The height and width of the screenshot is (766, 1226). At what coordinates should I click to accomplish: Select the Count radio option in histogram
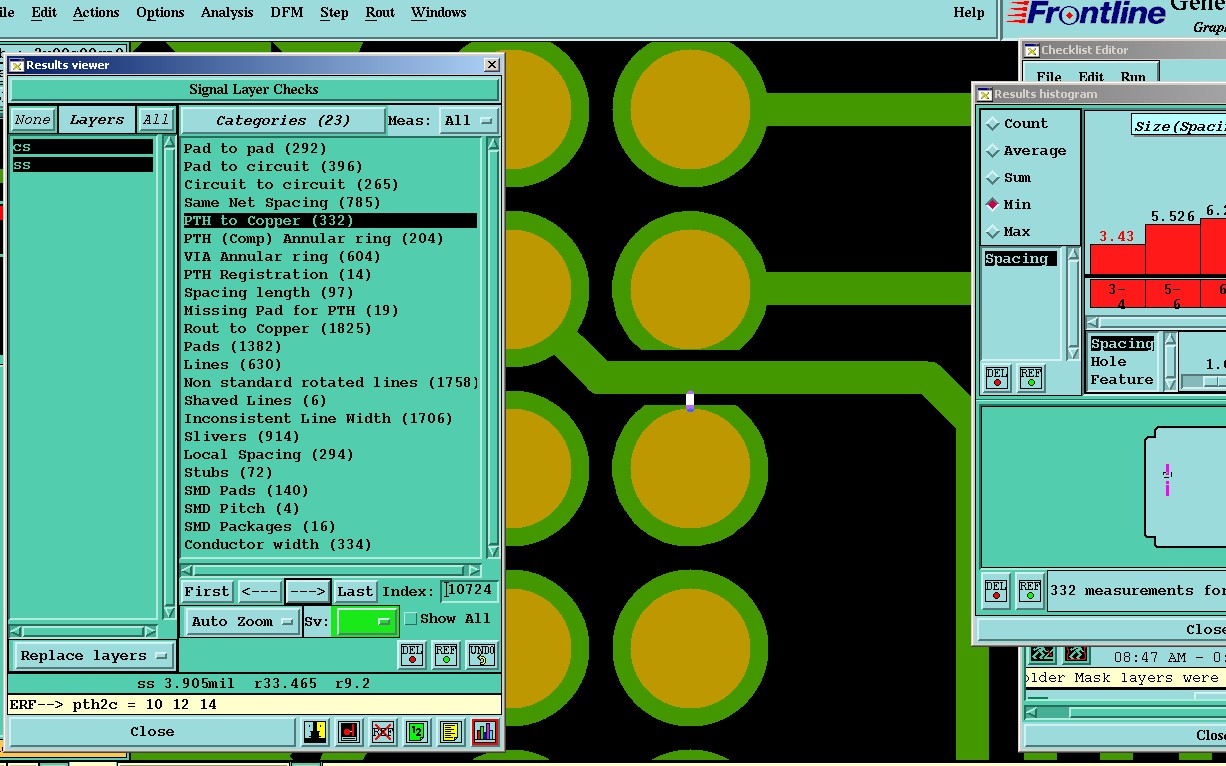tap(993, 124)
